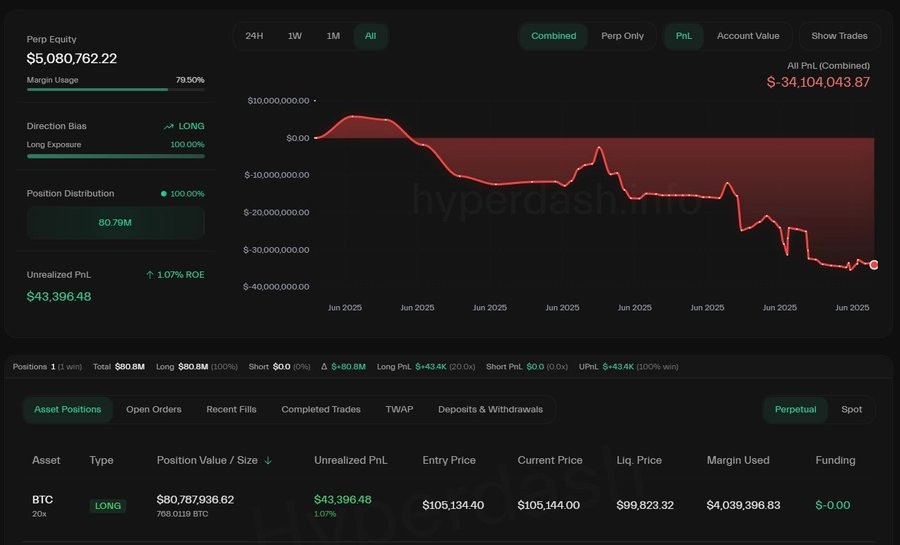Click the Current Price column header
Screen dimensions: 900x545
550,461
